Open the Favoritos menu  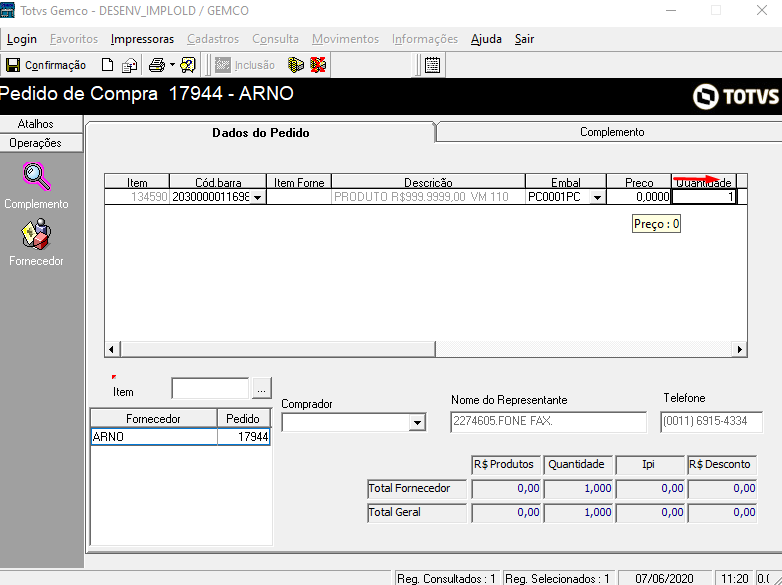point(74,39)
